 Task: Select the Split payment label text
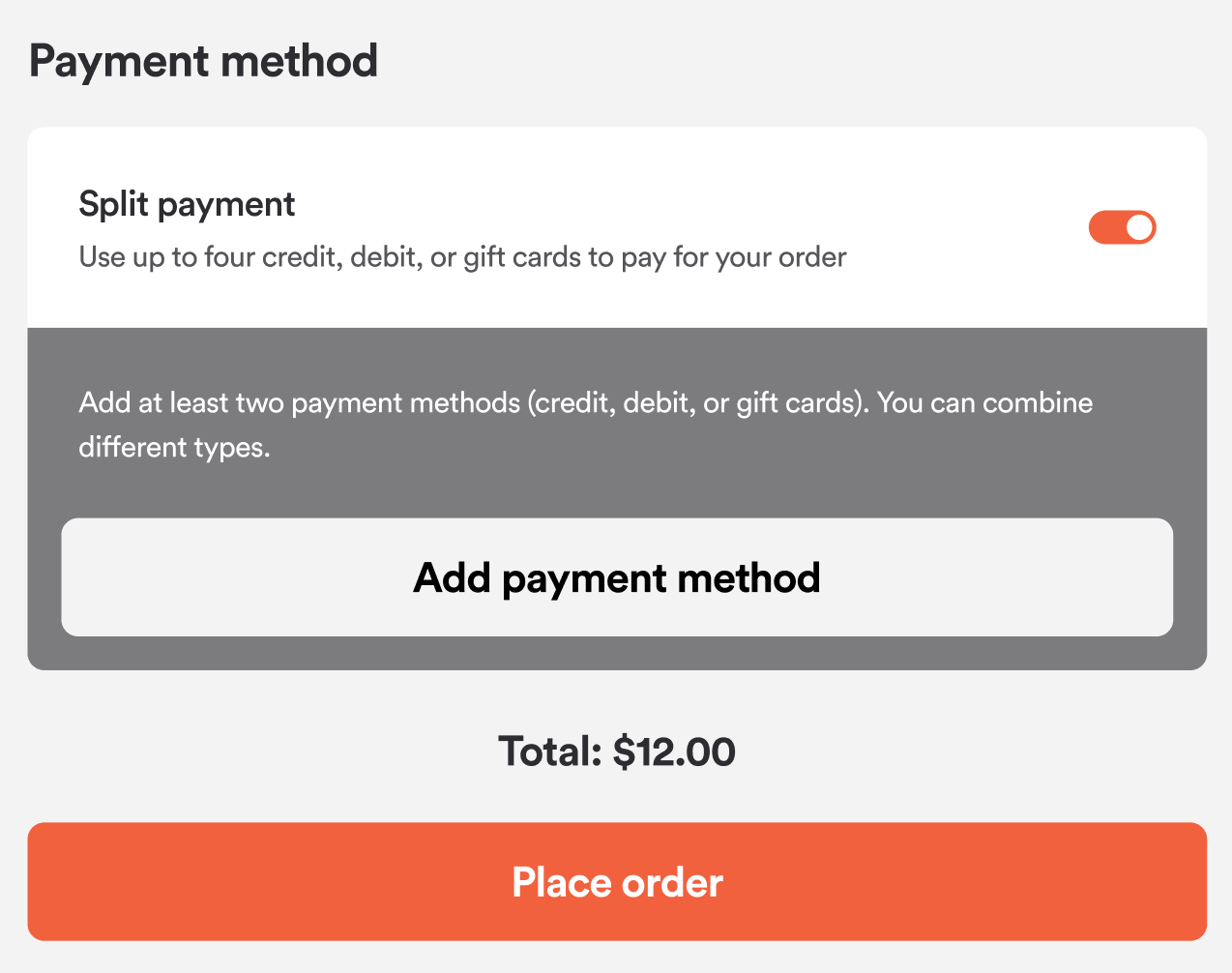click(187, 204)
